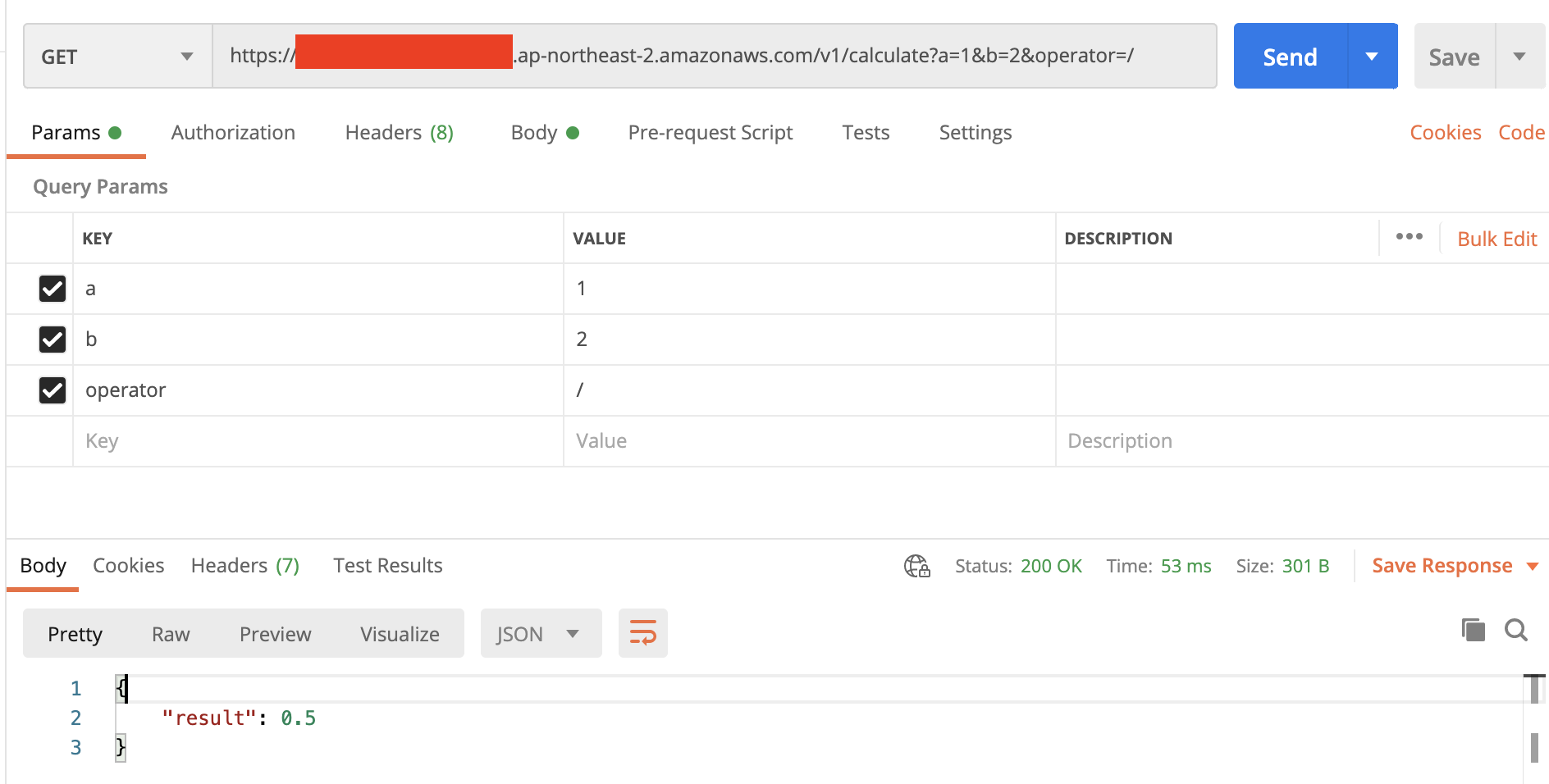Click the network globe lock icon
The image size is (1549, 784).
point(917,566)
